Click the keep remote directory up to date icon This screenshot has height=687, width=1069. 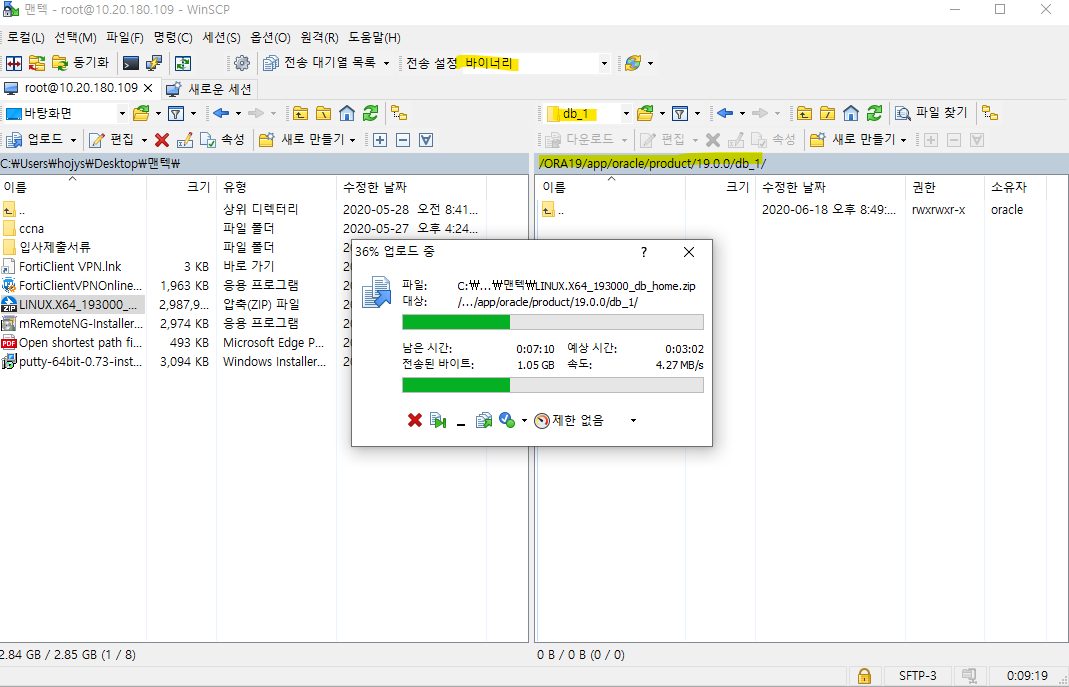click(x=183, y=63)
